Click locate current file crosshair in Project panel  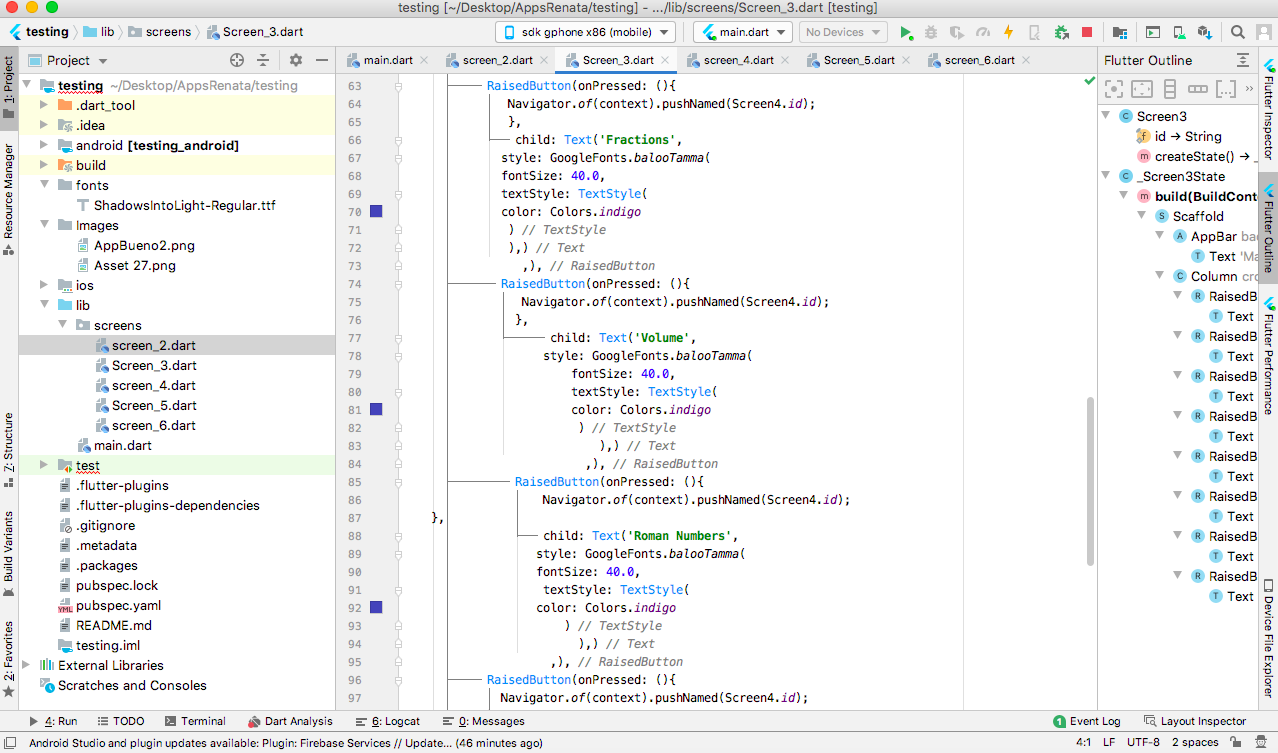tap(237, 60)
